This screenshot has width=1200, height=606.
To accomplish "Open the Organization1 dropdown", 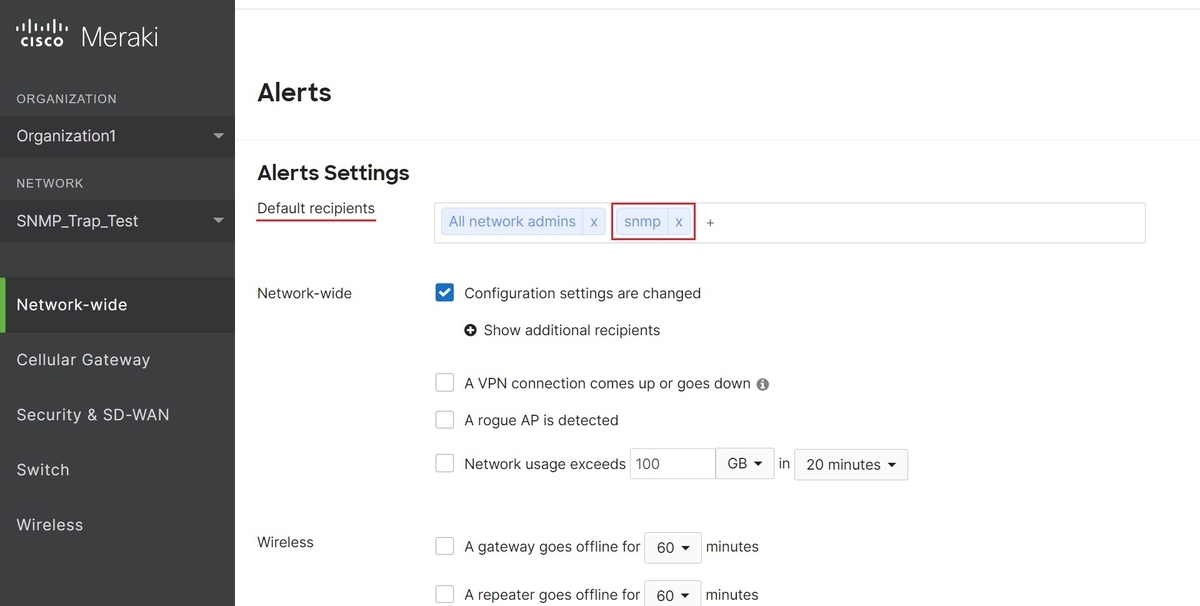I will tap(118, 136).
